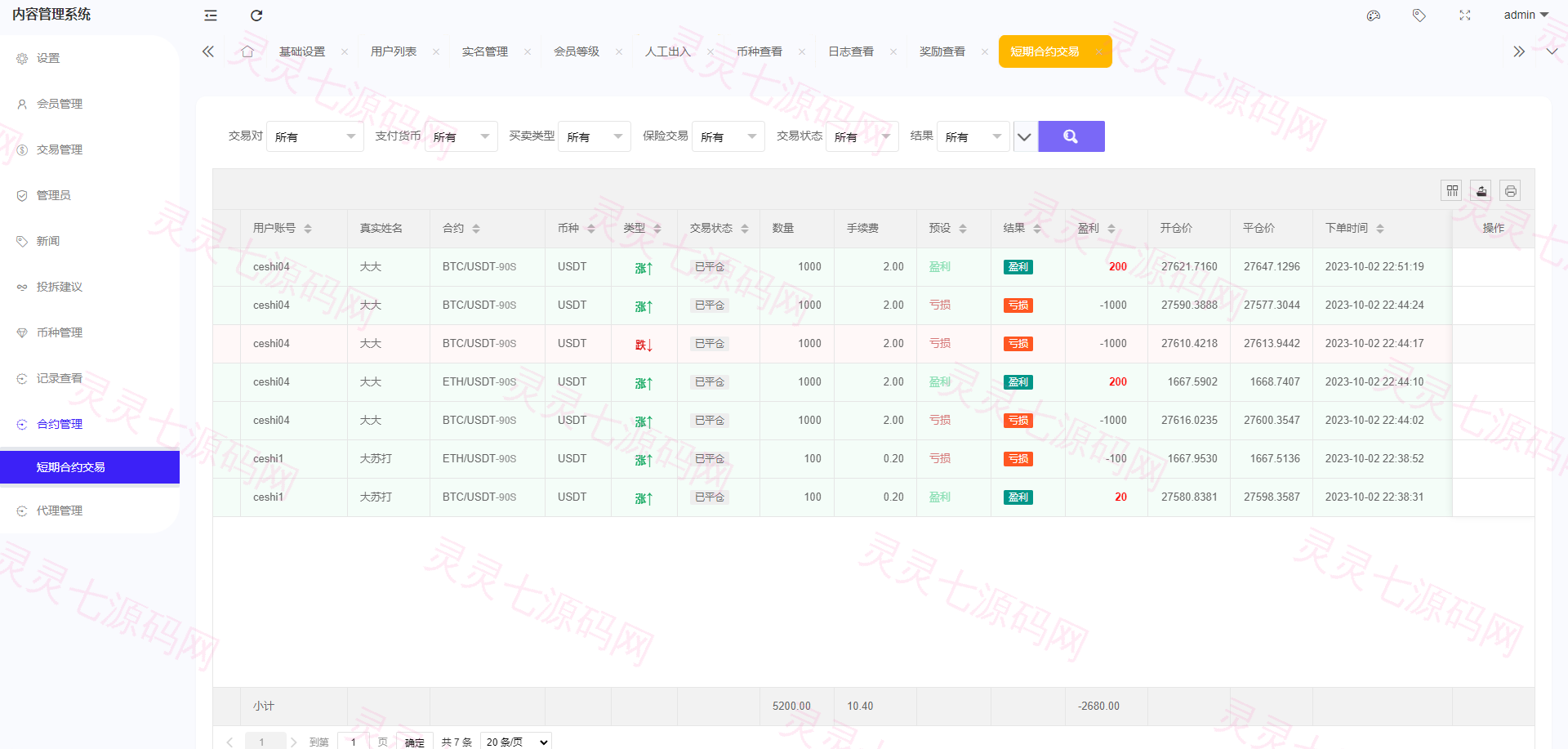Select 短期合约交易 sidebar item
Viewport: 1568px width, 749px height.
(90, 467)
